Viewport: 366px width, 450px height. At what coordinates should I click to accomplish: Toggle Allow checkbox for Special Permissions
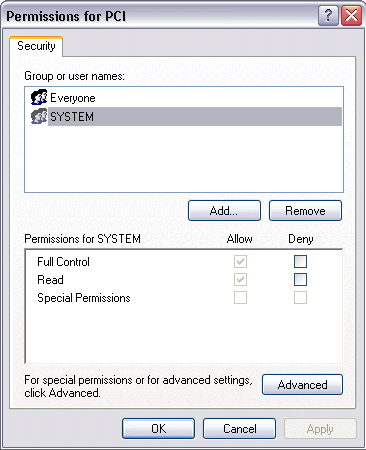[x=240, y=297]
